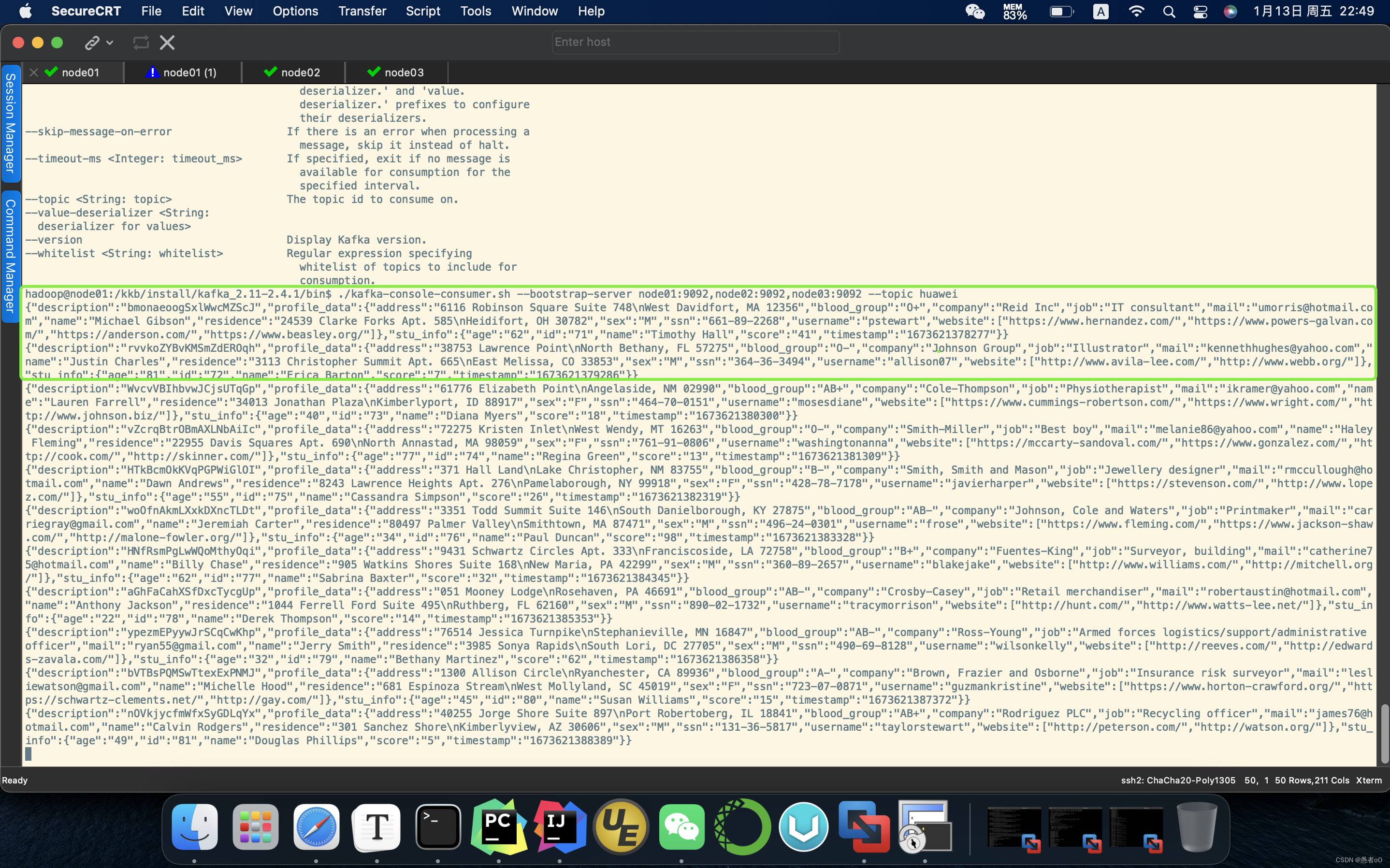The image size is (1390, 868).
Task: Open the third minimized terminal window thumbnail
Action: (x=1136, y=829)
